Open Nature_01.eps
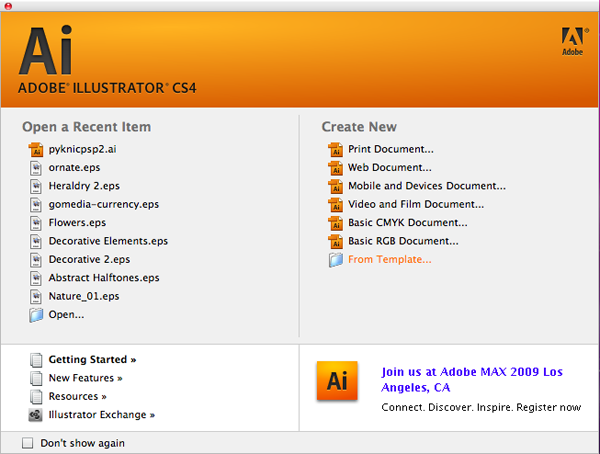Screen dimensions: 600x454 tap(84, 296)
